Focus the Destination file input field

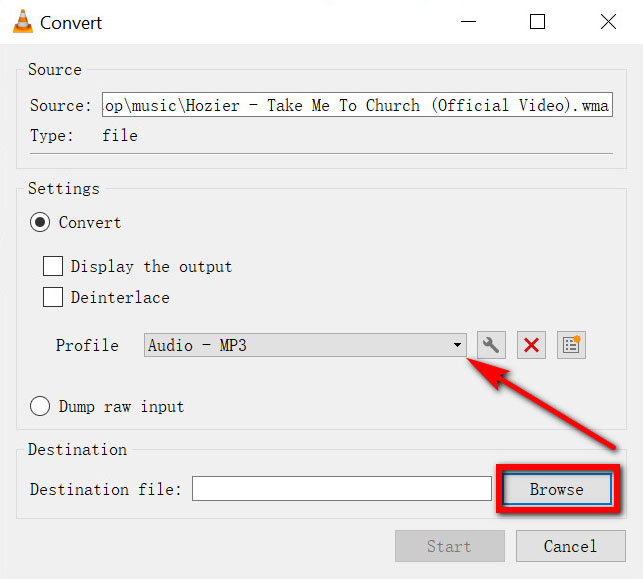(342, 488)
